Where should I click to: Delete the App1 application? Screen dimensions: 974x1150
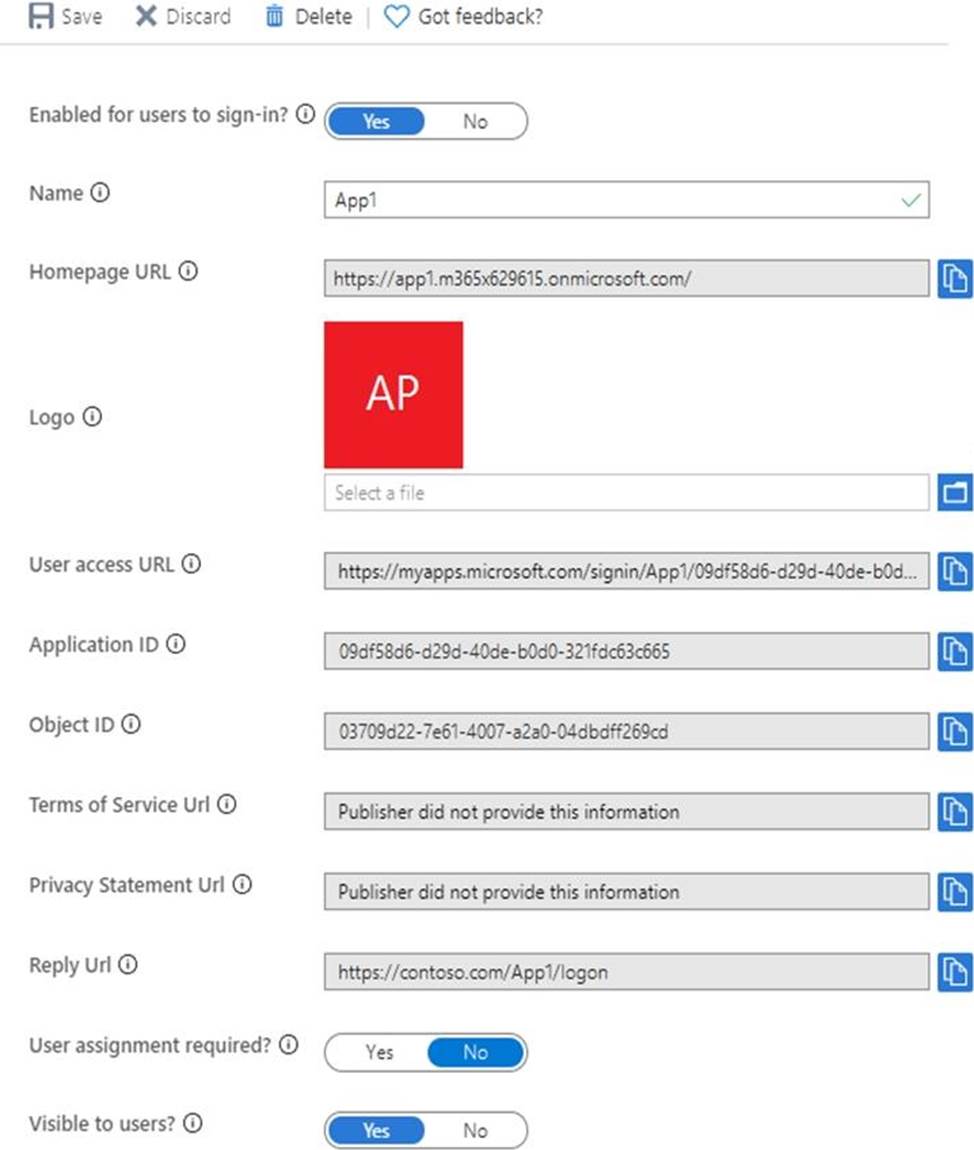pos(308,17)
